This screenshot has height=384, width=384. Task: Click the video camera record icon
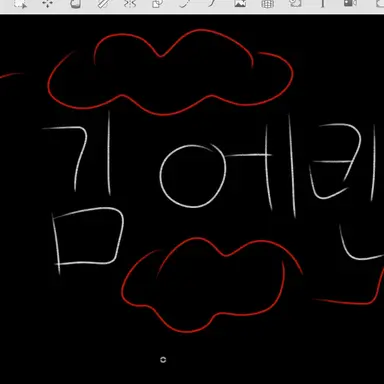tap(350, 3)
